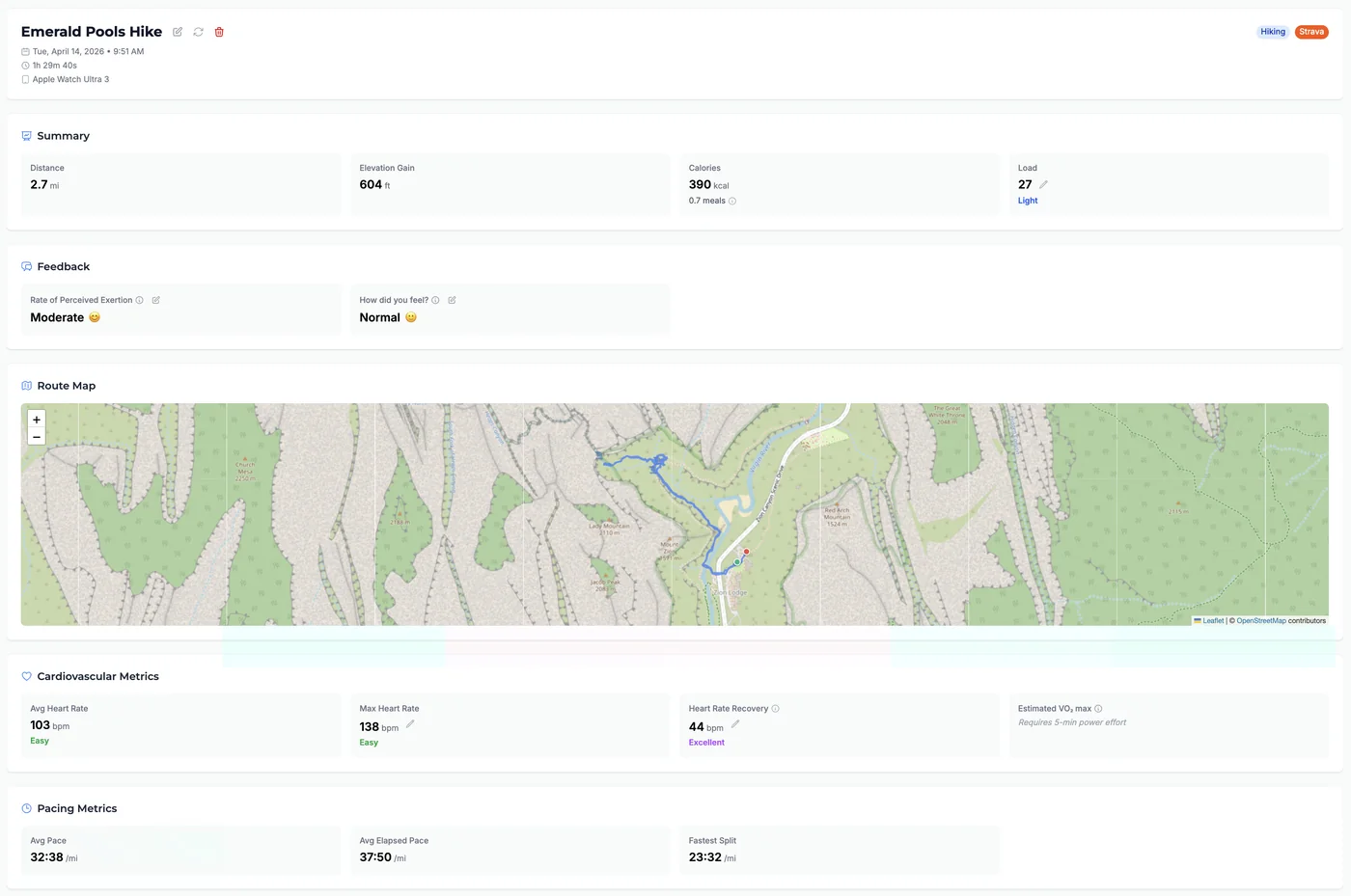Click the Cardiovascular Metrics heart icon

click(26, 676)
